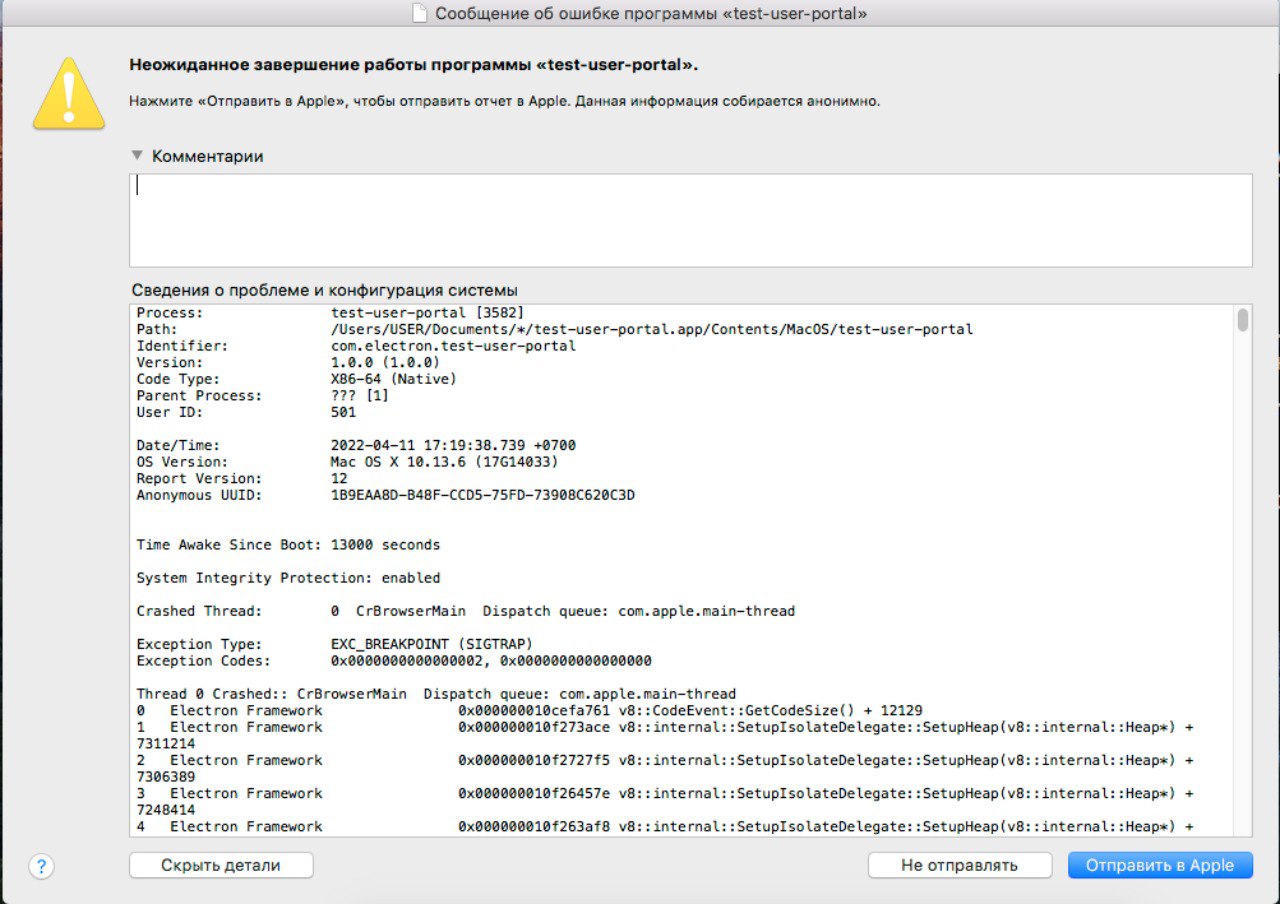Click stack frame address 0x000000010f263af8
Screen dimensions: 1280x904
click(x=534, y=826)
